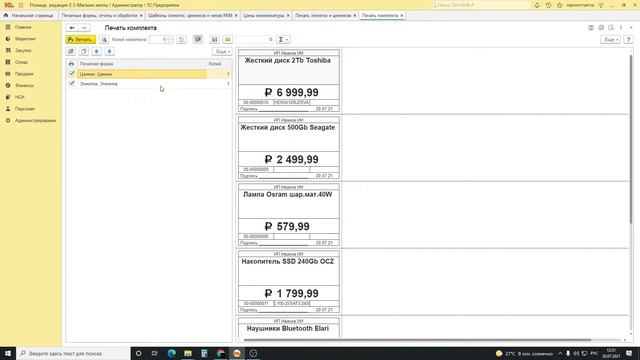The image size is (640, 360).
Task: Click the help question mark button
Action: click(x=629, y=40)
